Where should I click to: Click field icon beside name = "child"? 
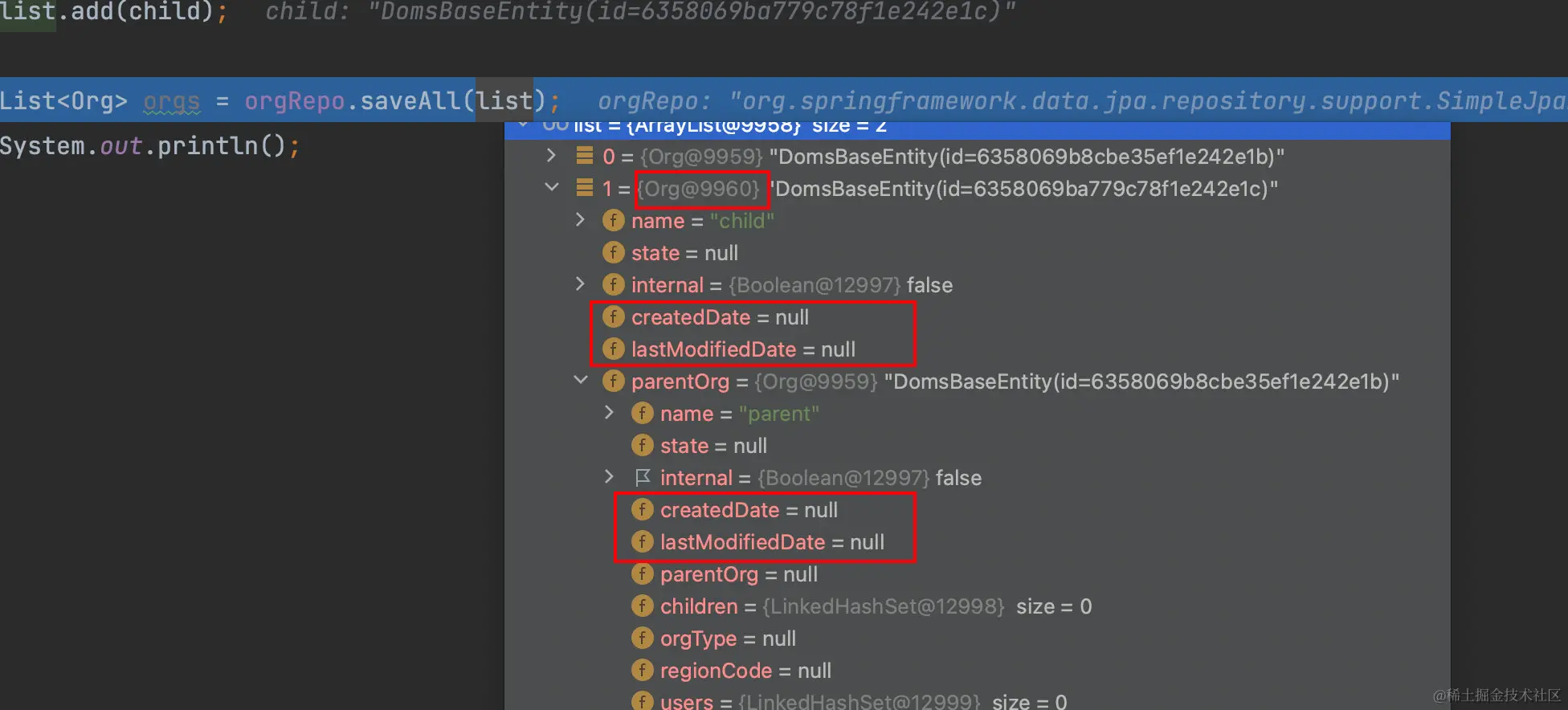tap(613, 220)
